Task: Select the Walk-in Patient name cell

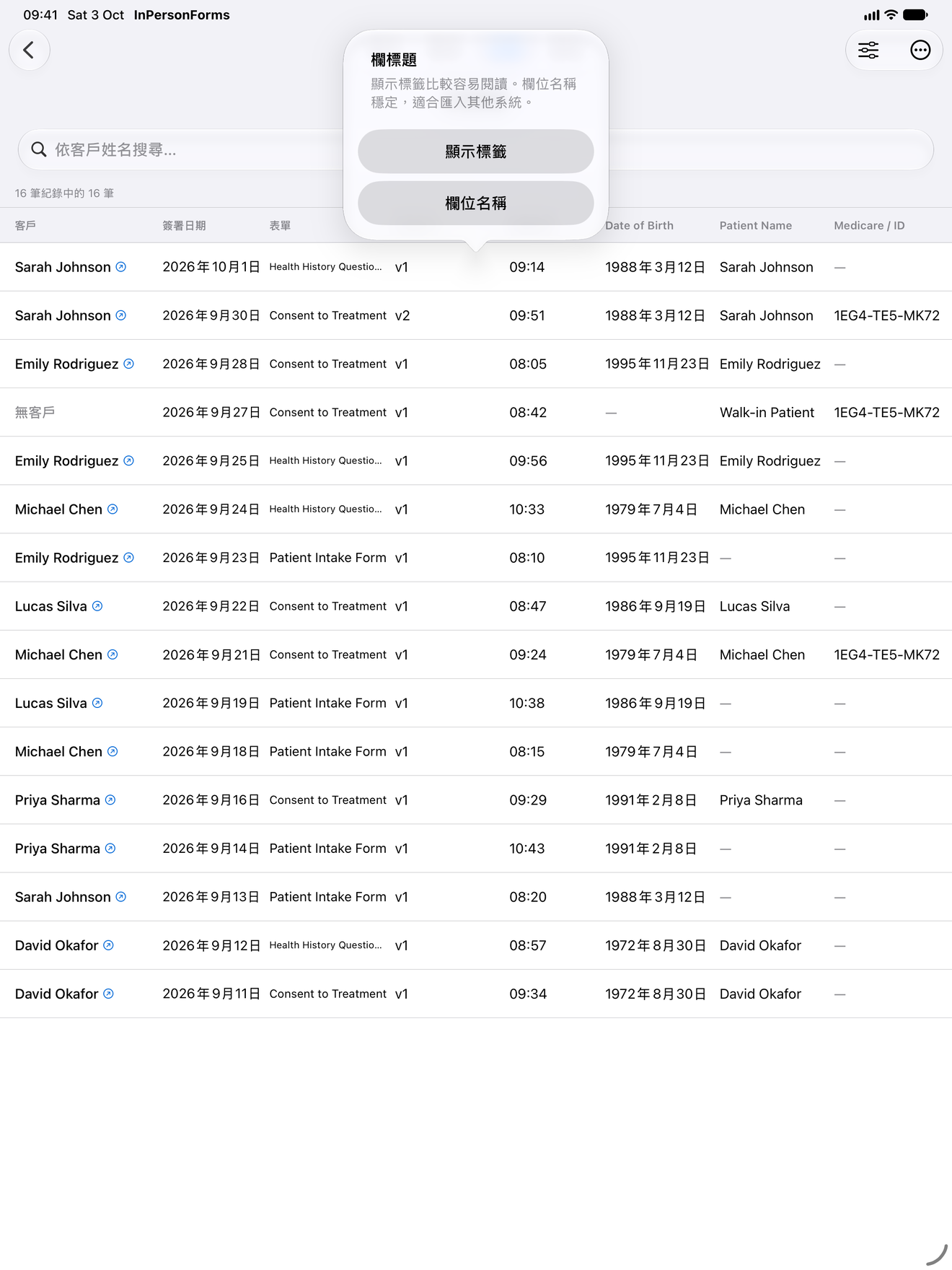Action: (767, 412)
